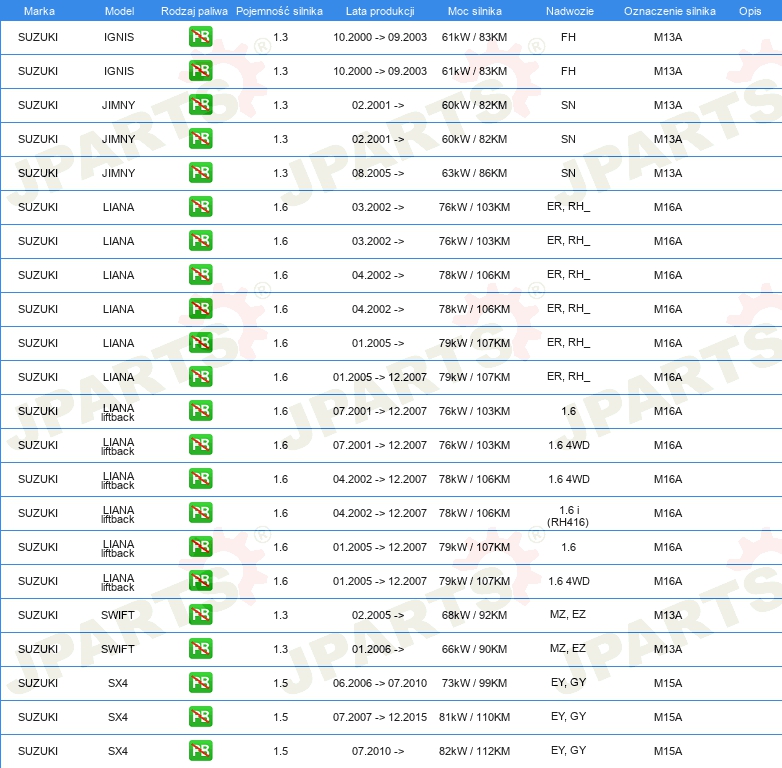Select the SN body cell in the 63kW JIMNY row
This screenshot has width=782, height=768.
click(568, 173)
